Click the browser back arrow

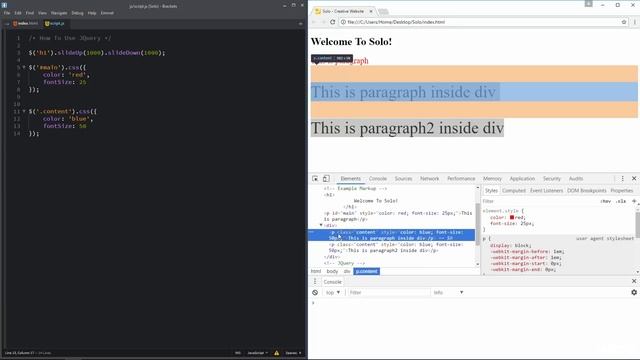coord(314,22)
